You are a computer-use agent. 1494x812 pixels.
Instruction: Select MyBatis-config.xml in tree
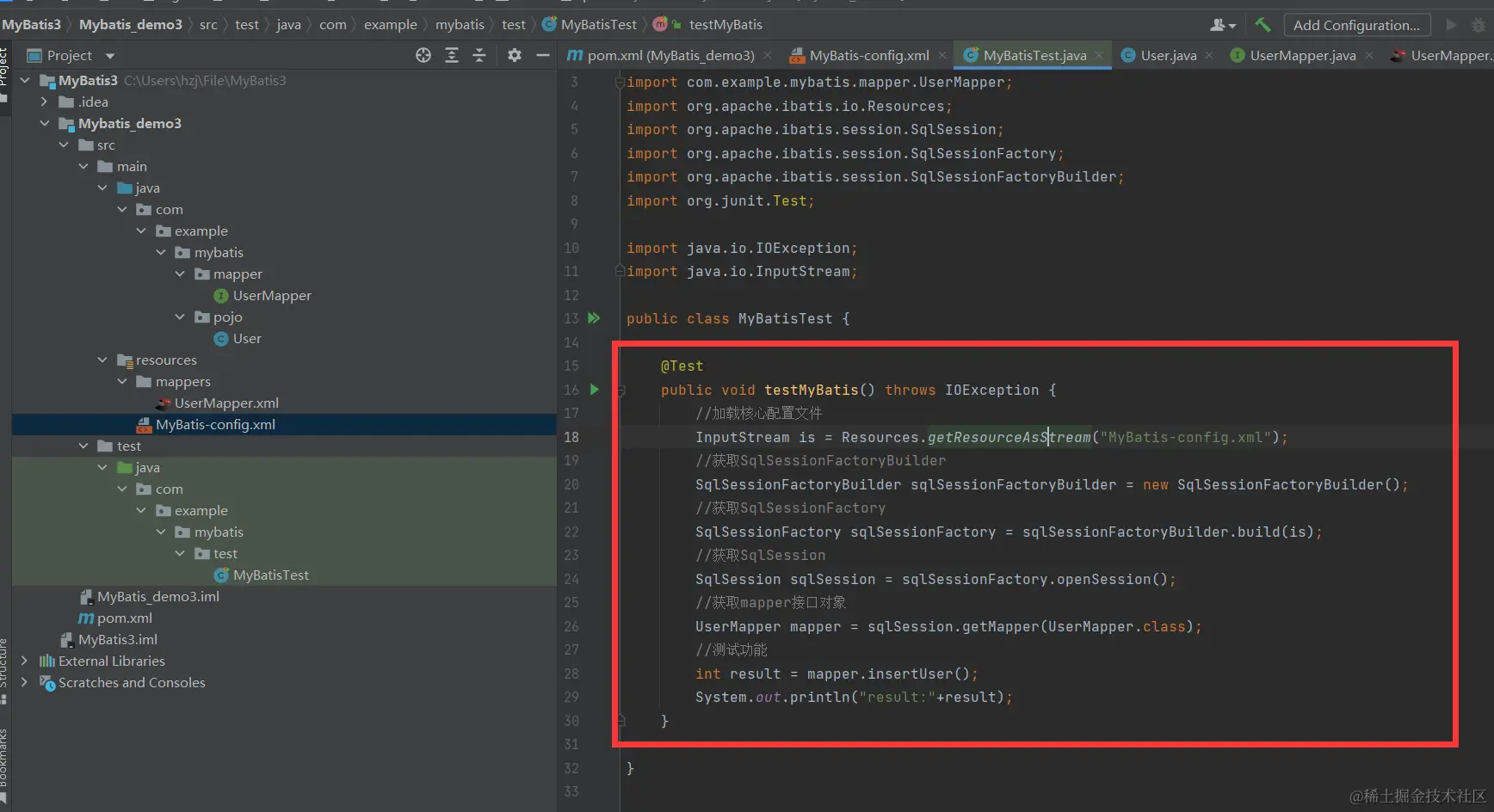[x=207, y=424]
